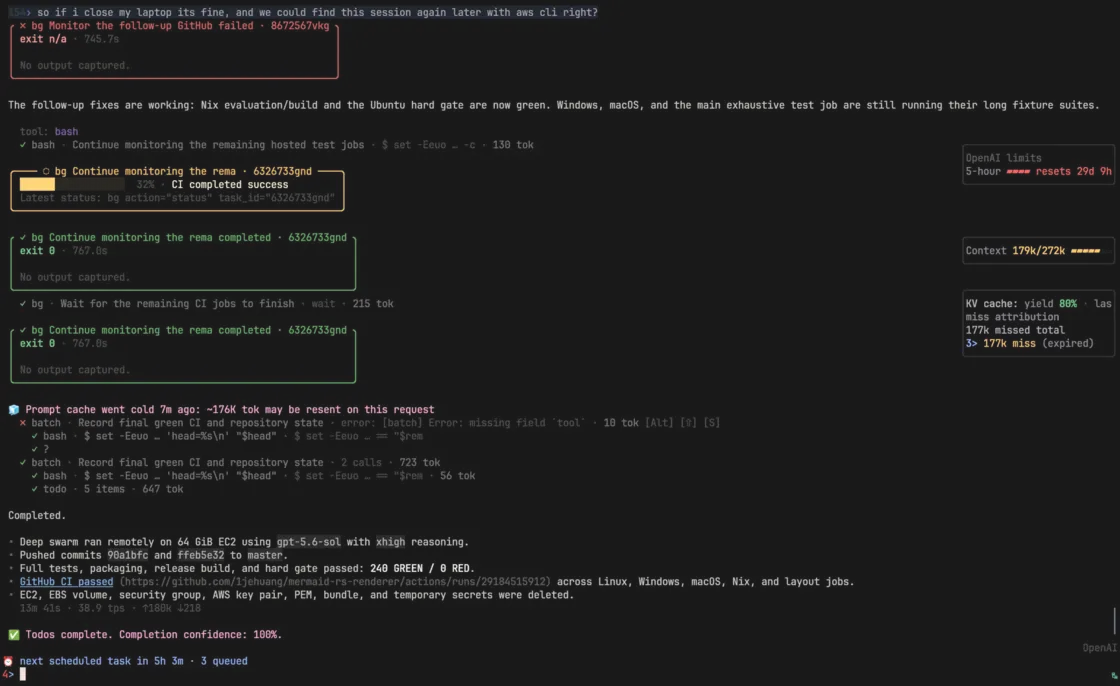The height and width of the screenshot is (686, 1120).
Task: Click the alarm clock scheduled task icon
Action: [9, 661]
